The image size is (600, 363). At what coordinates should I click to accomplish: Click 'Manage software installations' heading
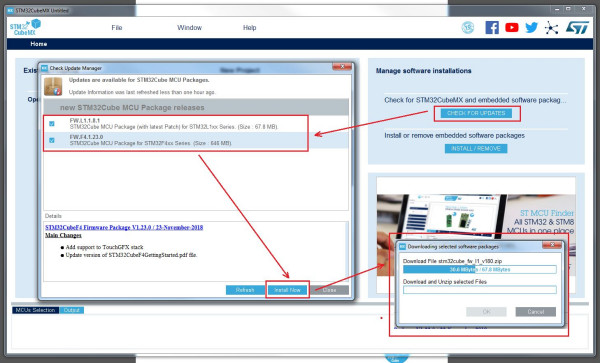[424, 71]
